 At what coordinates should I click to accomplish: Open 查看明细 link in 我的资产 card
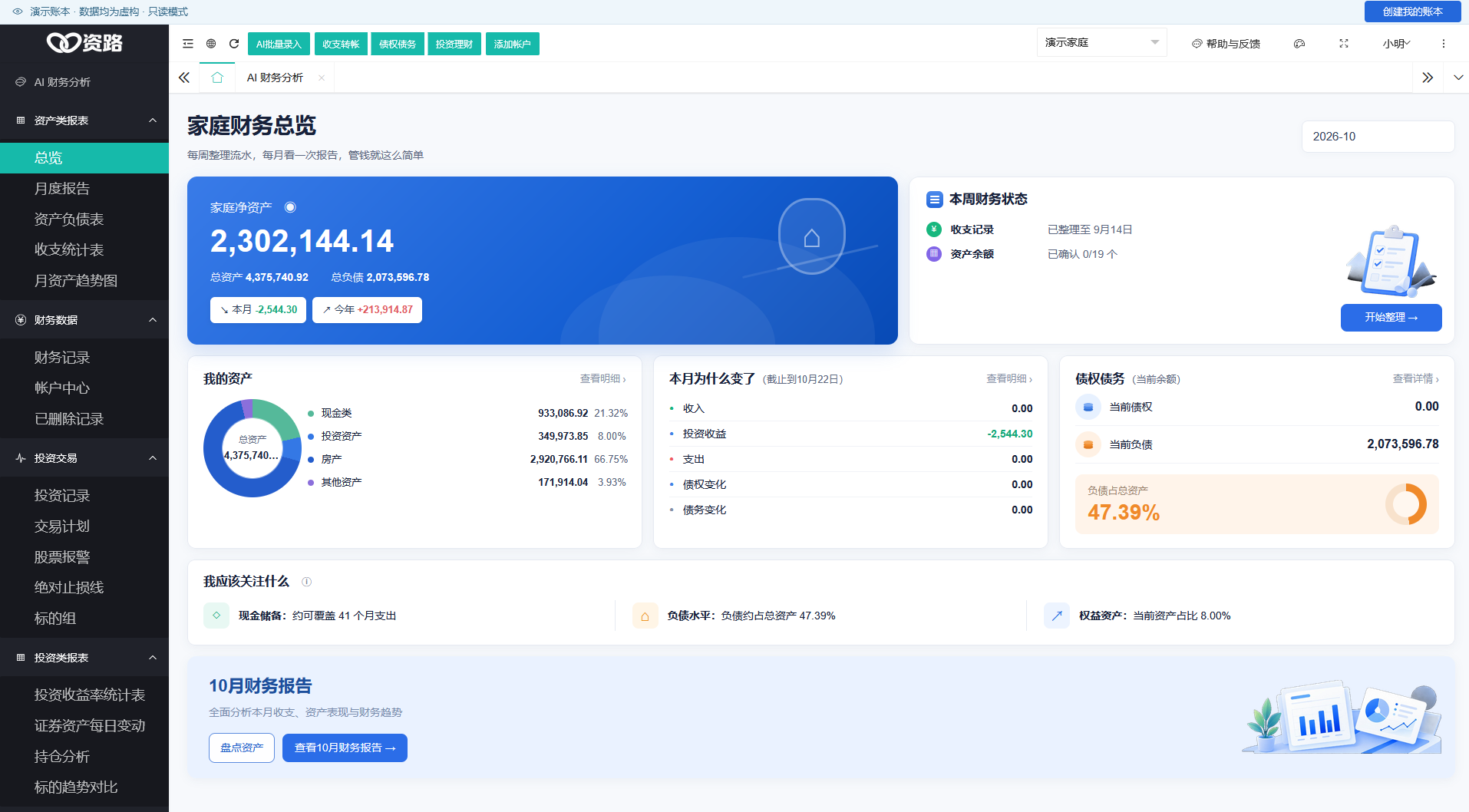tap(602, 379)
